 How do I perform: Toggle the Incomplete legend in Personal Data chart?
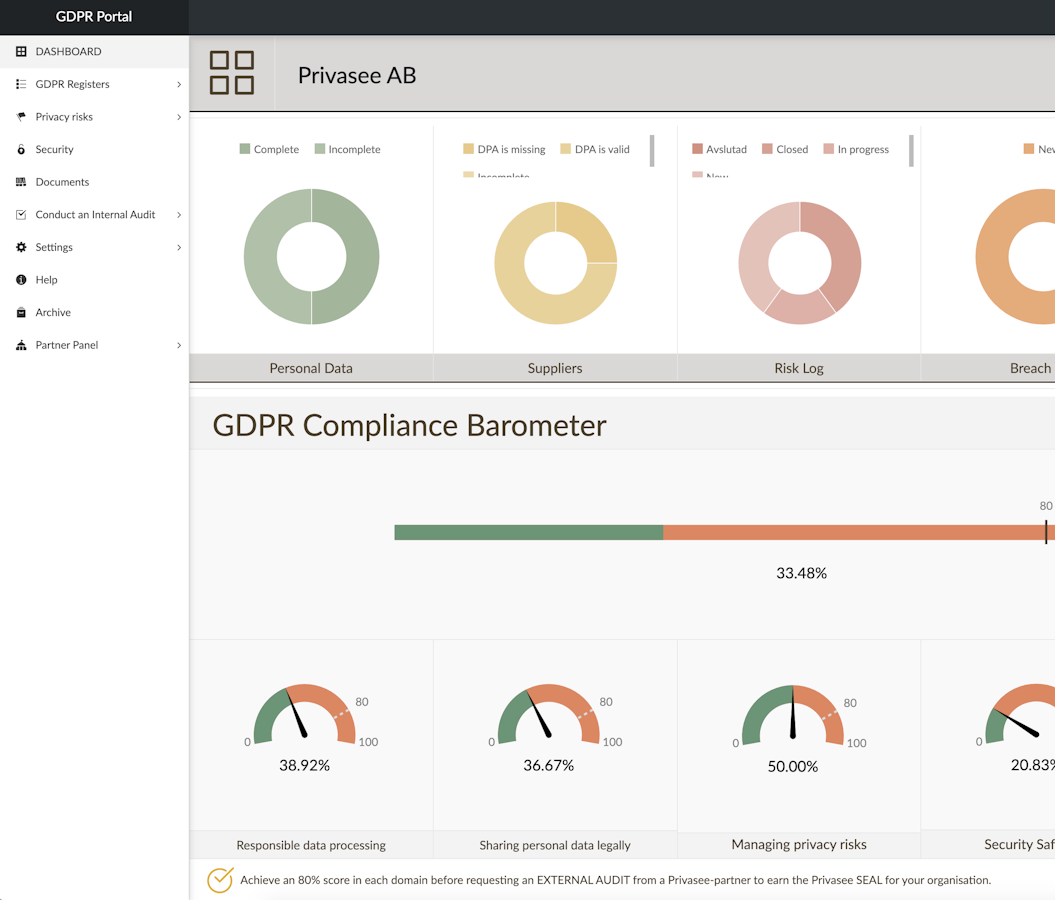347,149
